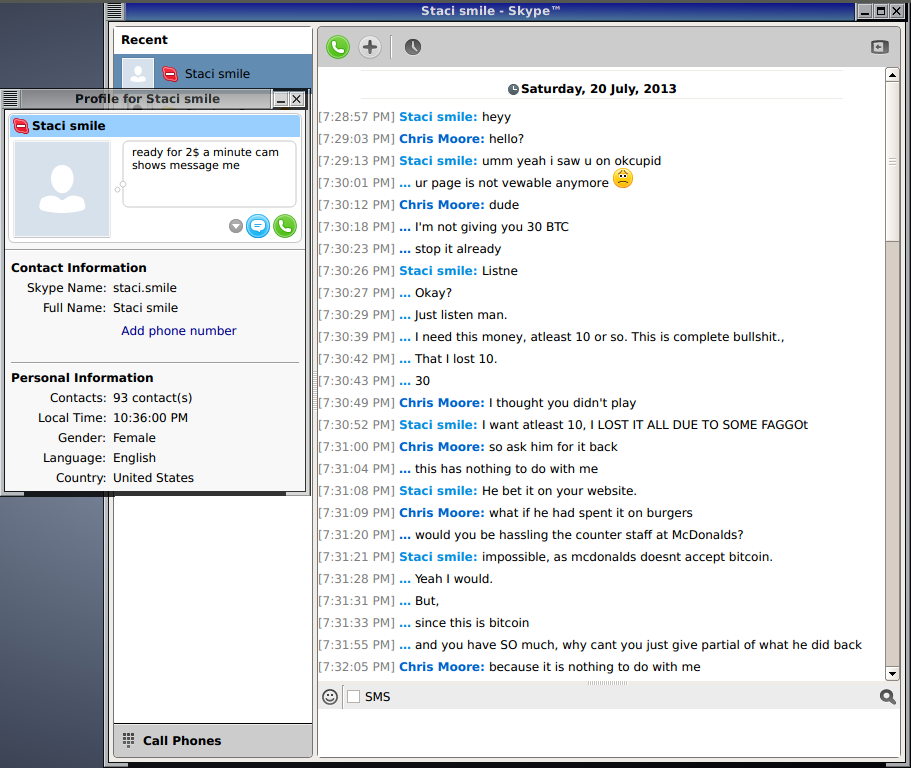Click the Personal Information heading
The width and height of the screenshot is (911, 768).
82,378
